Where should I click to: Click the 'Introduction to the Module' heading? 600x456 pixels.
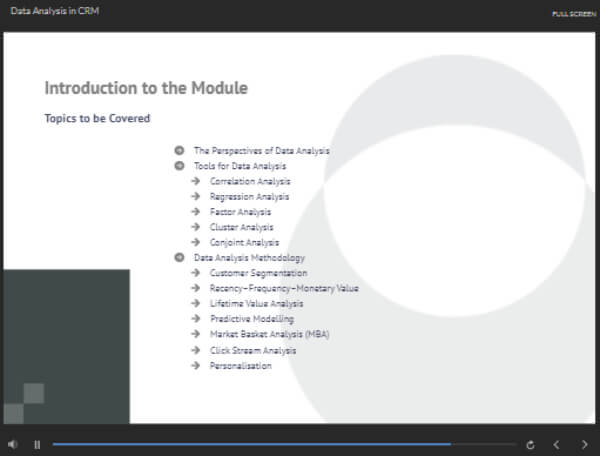(x=146, y=88)
